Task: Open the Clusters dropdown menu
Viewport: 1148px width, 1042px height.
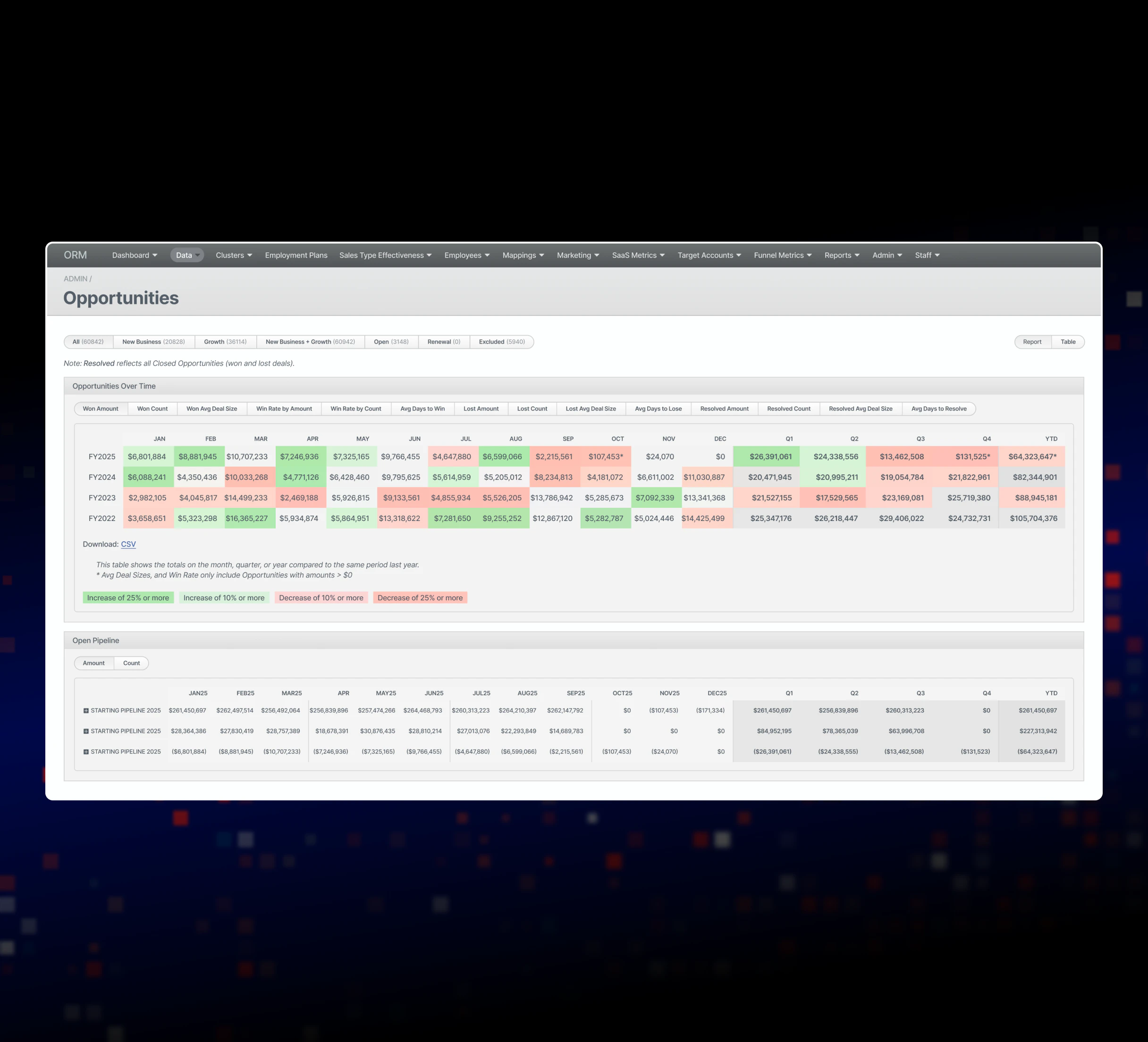Action: 234,255
